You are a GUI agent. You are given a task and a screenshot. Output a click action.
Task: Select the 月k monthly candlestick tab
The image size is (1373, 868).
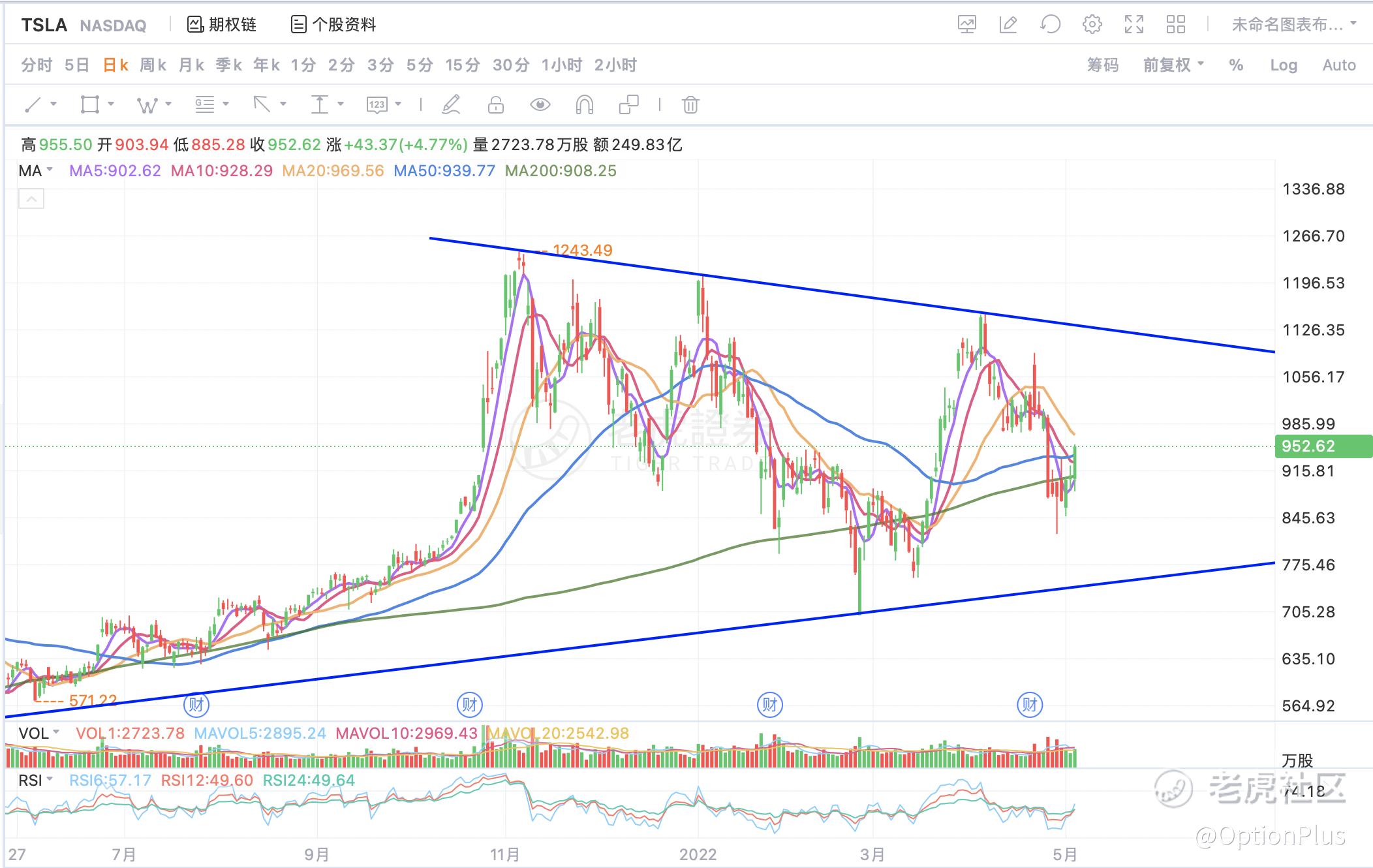point(191,65)
